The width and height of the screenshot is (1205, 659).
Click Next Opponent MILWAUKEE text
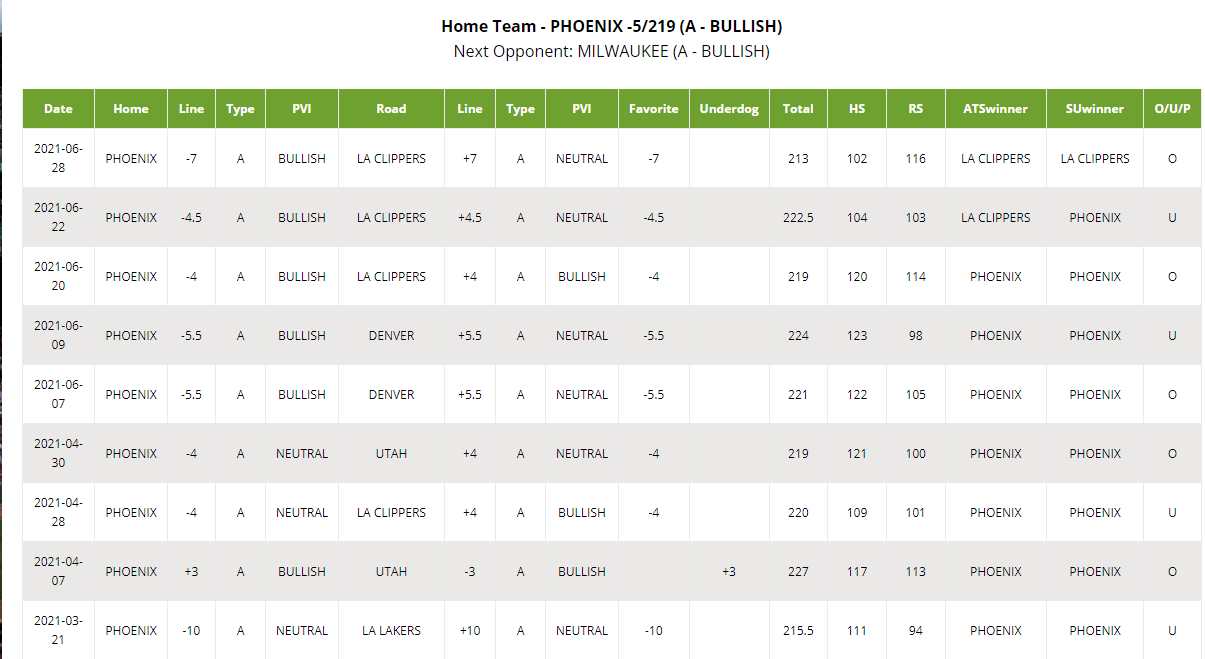pyautogui.click(x=612, y=51)
